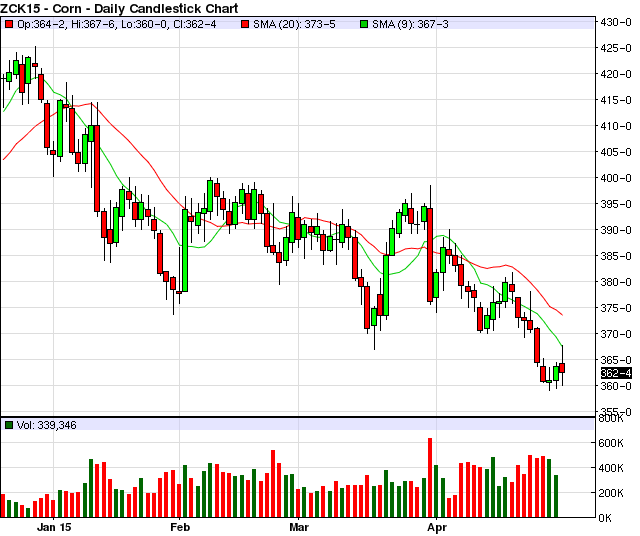Click the 420-0 price axis label
640x536 pixels.
click(x=616, y=74)
